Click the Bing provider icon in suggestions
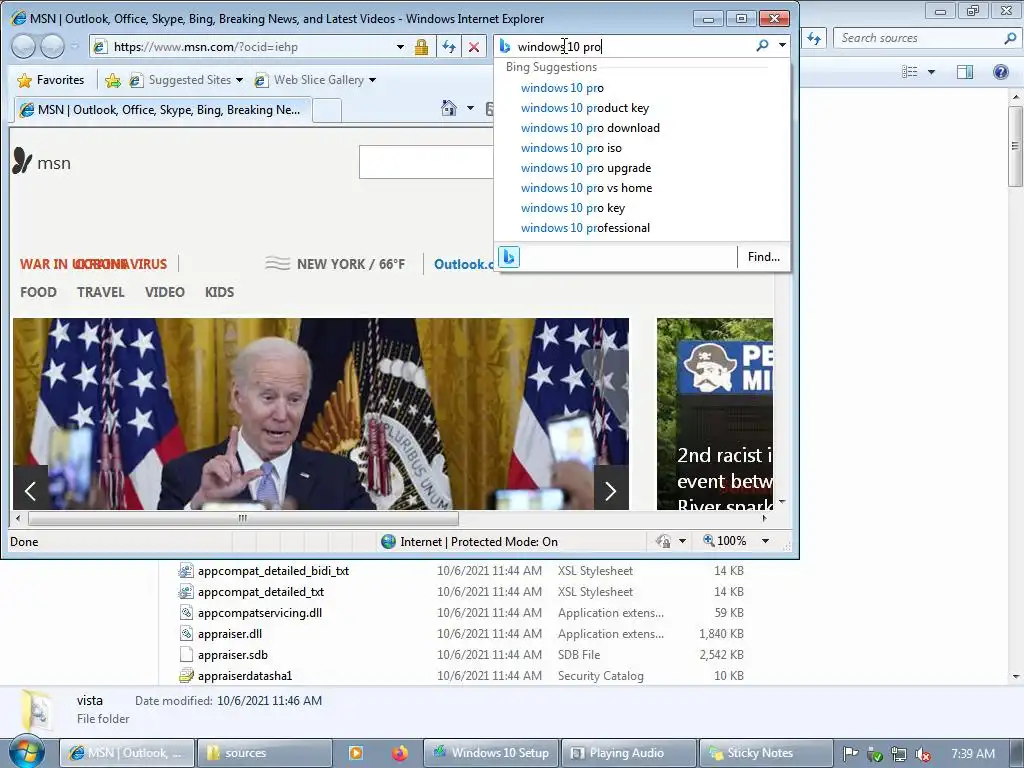 (x=509, y=257)
